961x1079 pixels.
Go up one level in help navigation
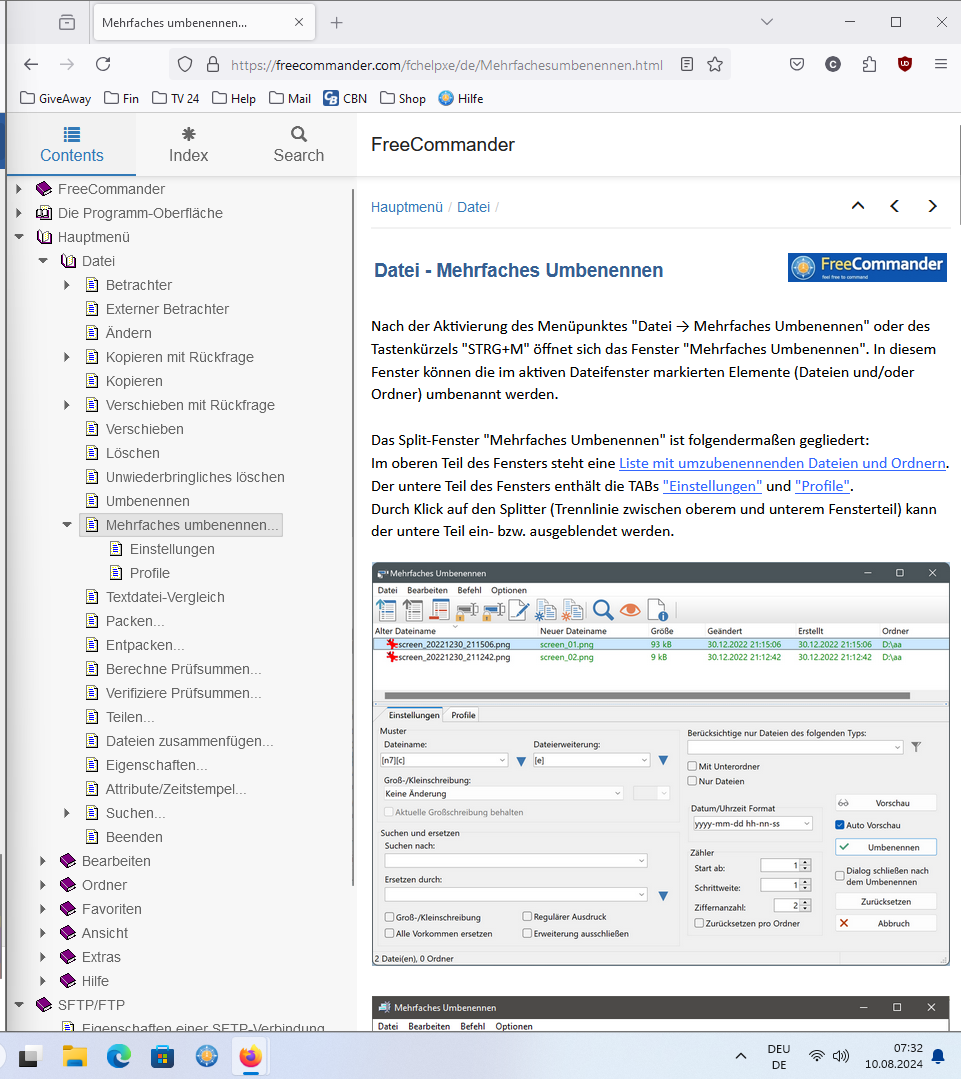[858, 206]
